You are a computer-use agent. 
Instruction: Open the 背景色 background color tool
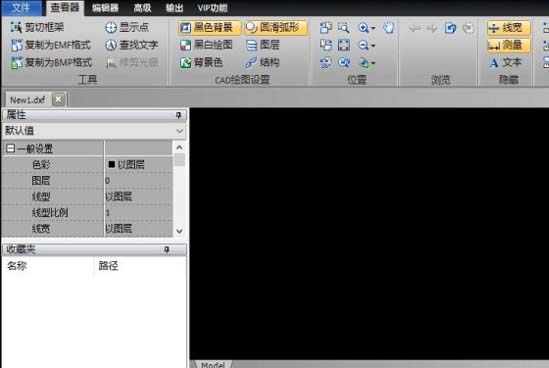point(201,62)
